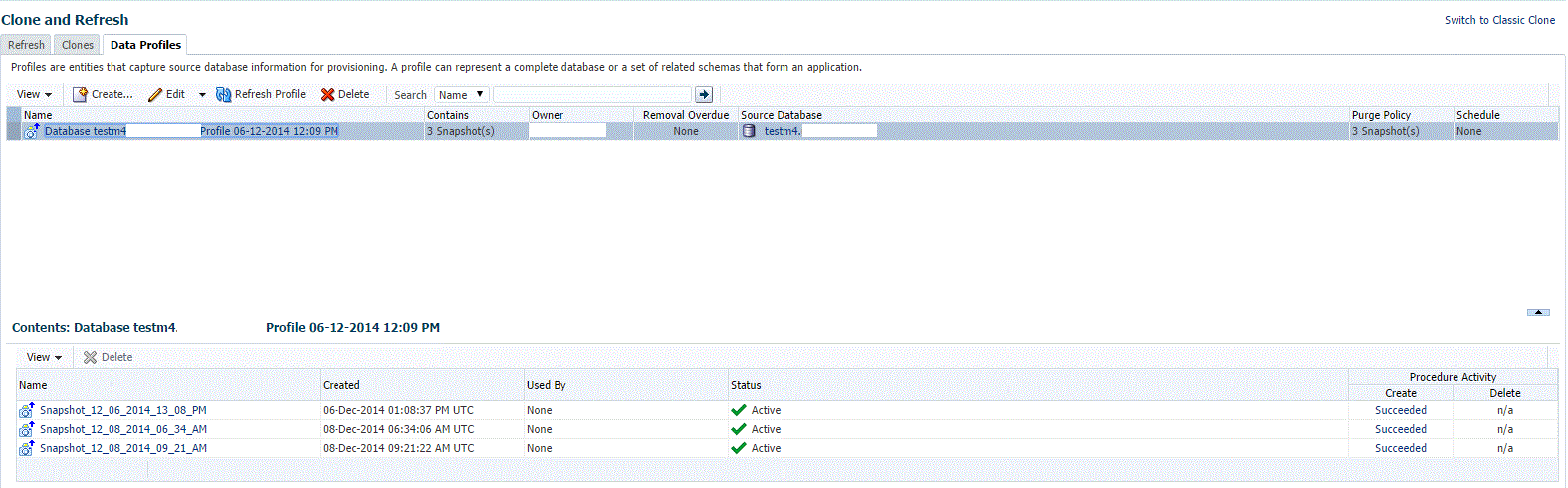Click the database icon beside testm4 source
This screenshot has height=488, width=1568.
click(x=749, y=131)
